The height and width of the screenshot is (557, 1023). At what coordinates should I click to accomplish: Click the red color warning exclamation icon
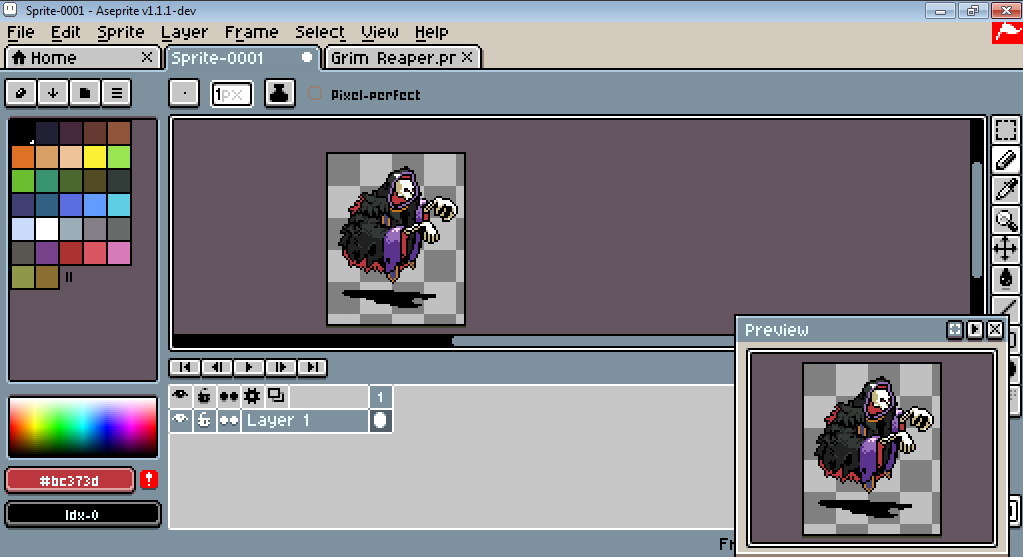click(149, 480)
